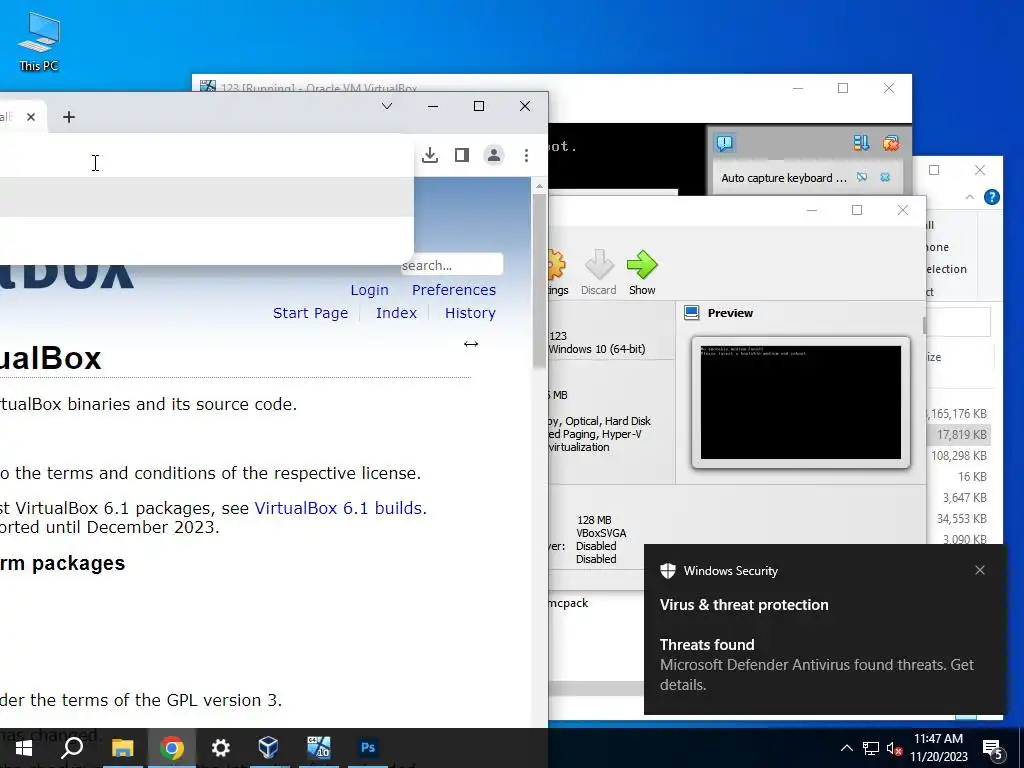Close the current Chrome tab
This screenshot has width=1024, height=768.
tap(31, 117)
